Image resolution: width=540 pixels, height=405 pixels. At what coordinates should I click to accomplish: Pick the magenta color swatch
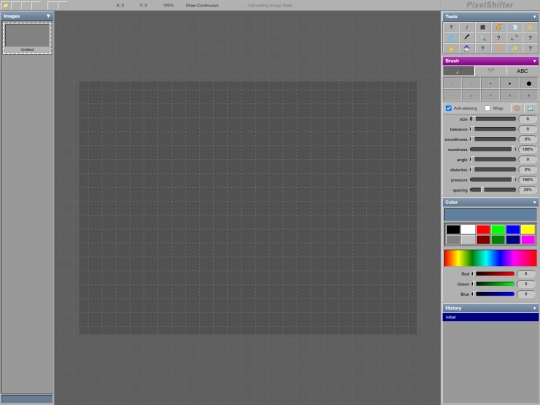528,240
